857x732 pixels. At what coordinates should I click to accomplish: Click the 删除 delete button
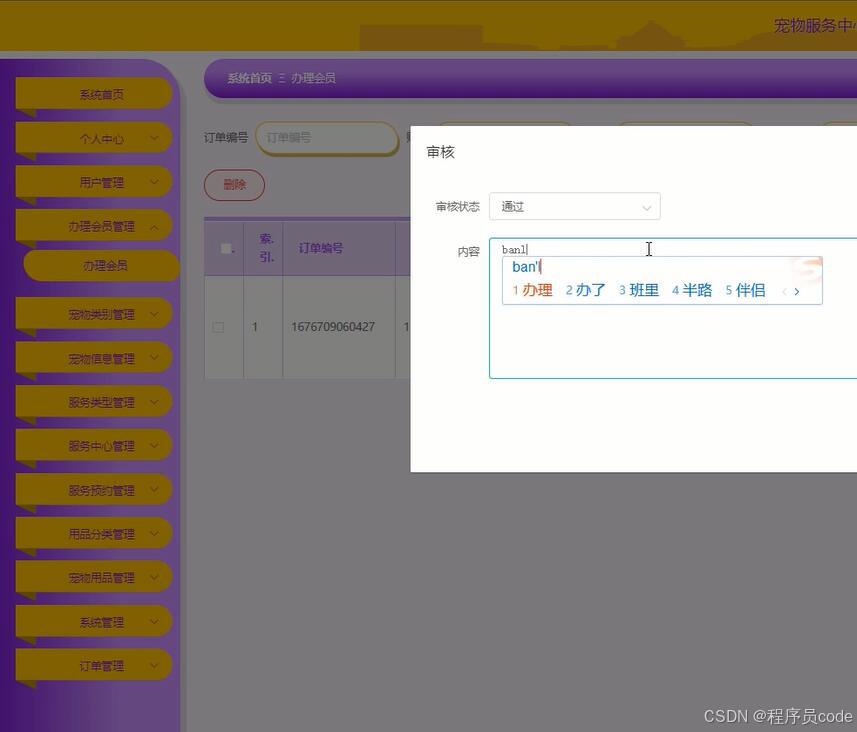pos(234,184)
